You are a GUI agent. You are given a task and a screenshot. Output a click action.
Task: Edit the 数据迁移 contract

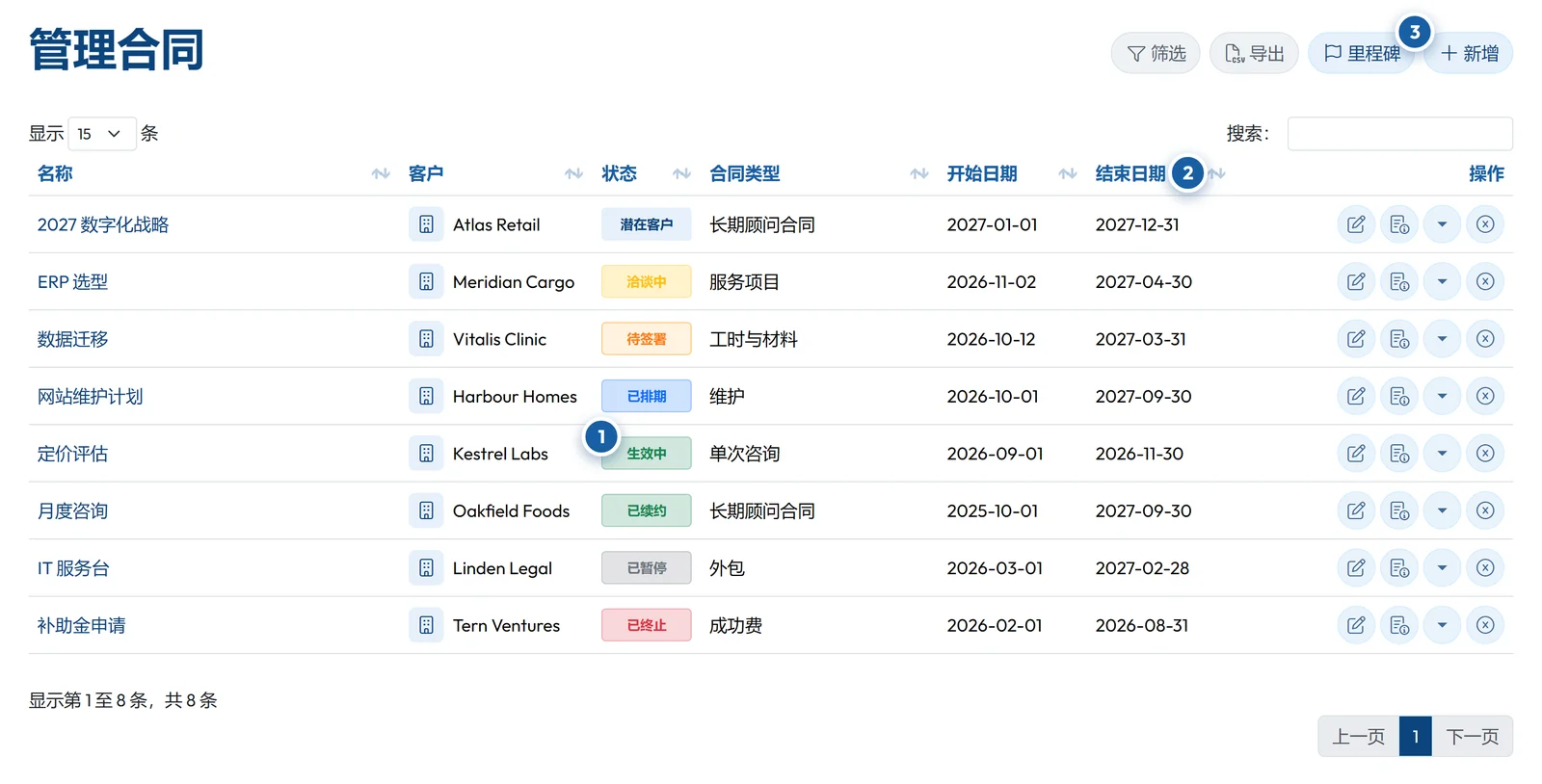pos(1356,339)
